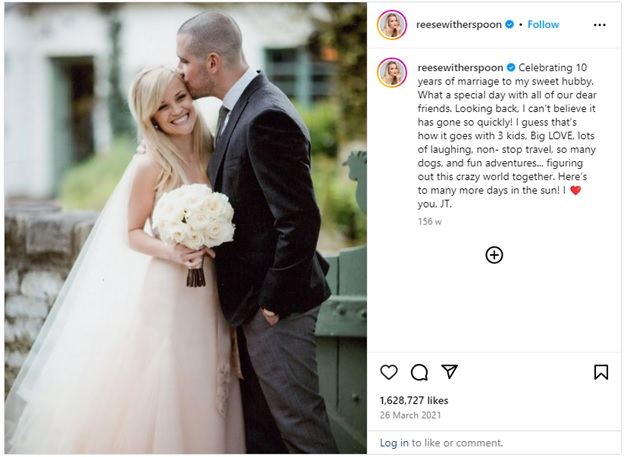This screenshot has height=457, width=624.
Task: Click the 'to like or comment' text
Action: click(x=457, y=443)
